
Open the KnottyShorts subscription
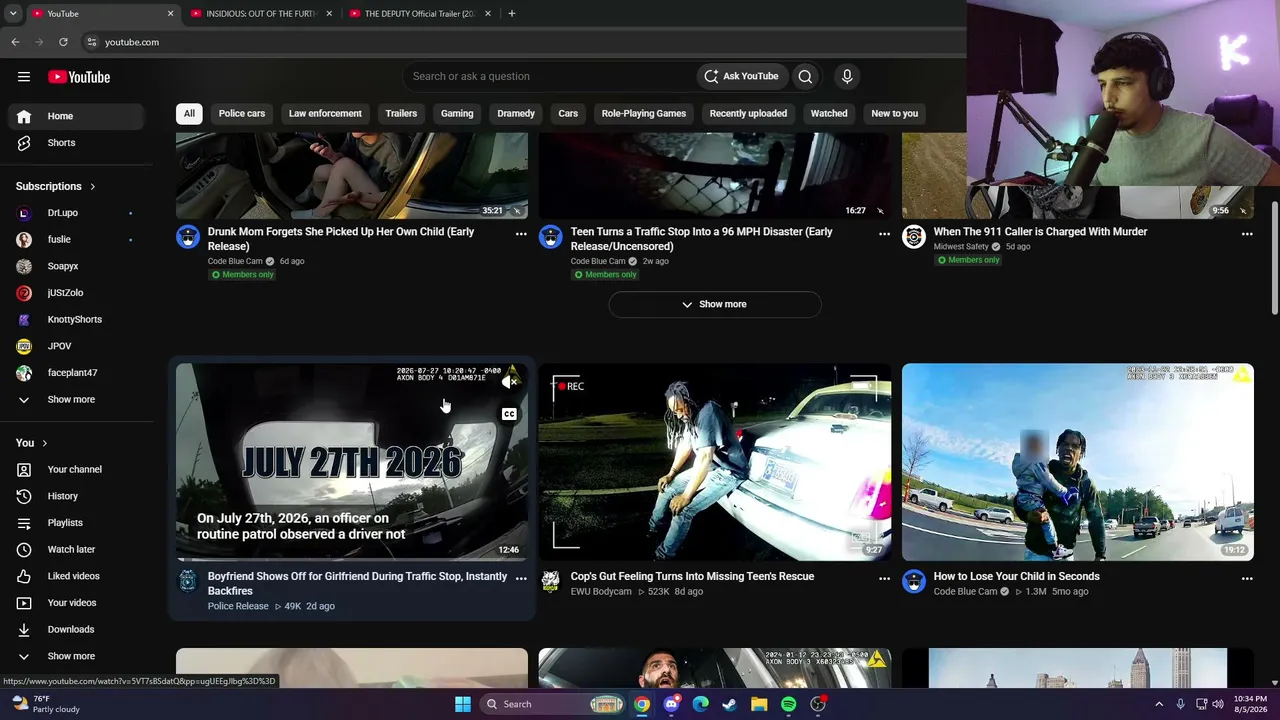[77, 319]
